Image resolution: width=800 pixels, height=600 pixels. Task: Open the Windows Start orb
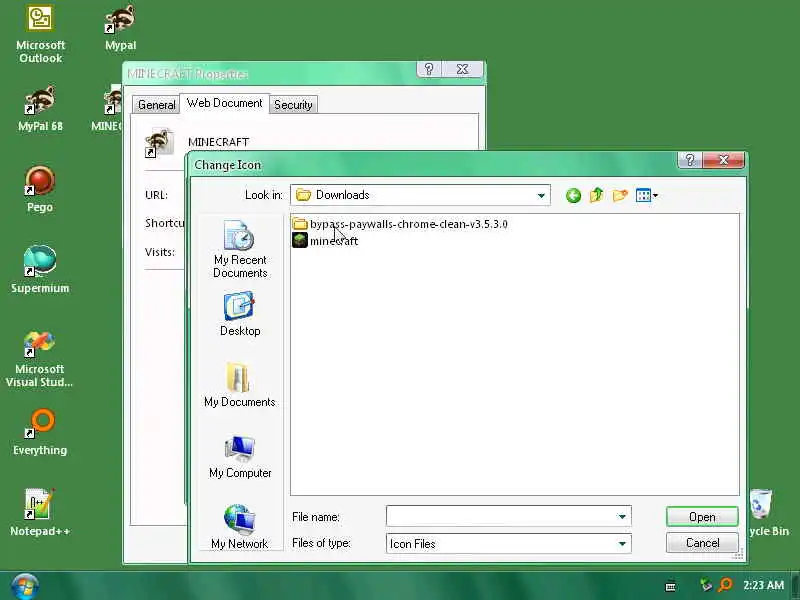click(x=24, y=586)
